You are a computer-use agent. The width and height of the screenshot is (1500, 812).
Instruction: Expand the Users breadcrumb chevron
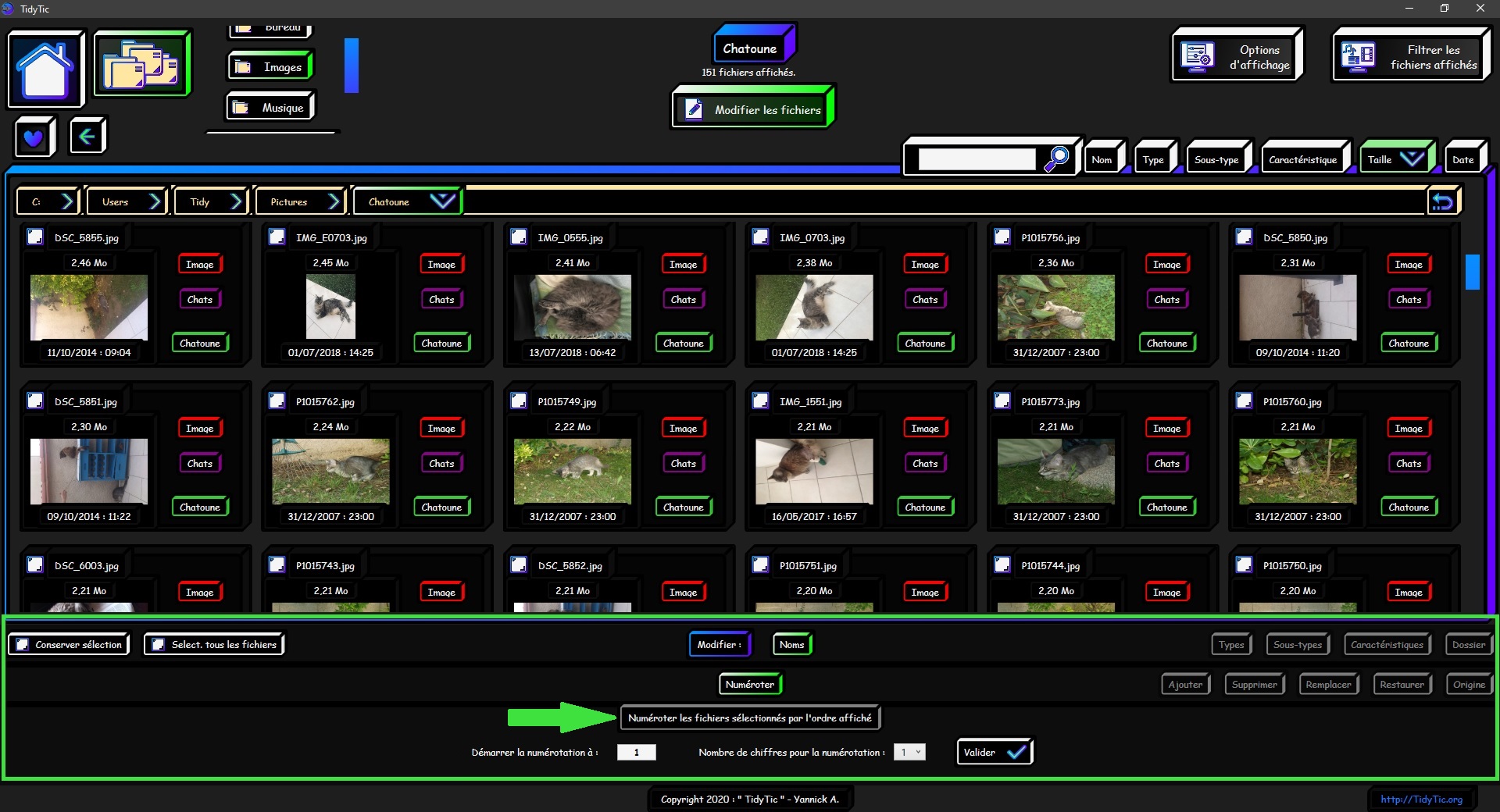point(155,201)
